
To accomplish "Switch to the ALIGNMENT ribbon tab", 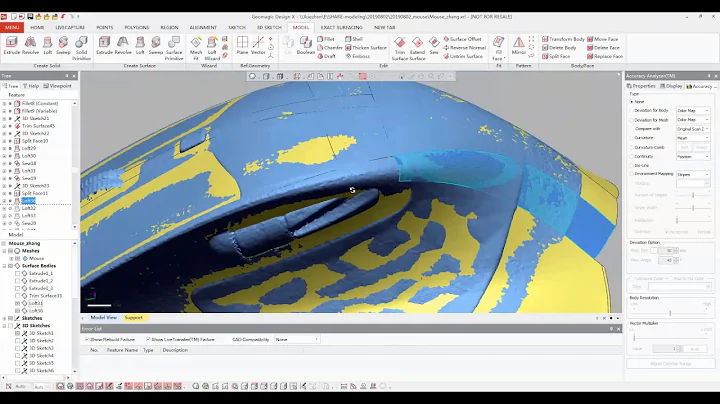I will (x=203, y=28).
